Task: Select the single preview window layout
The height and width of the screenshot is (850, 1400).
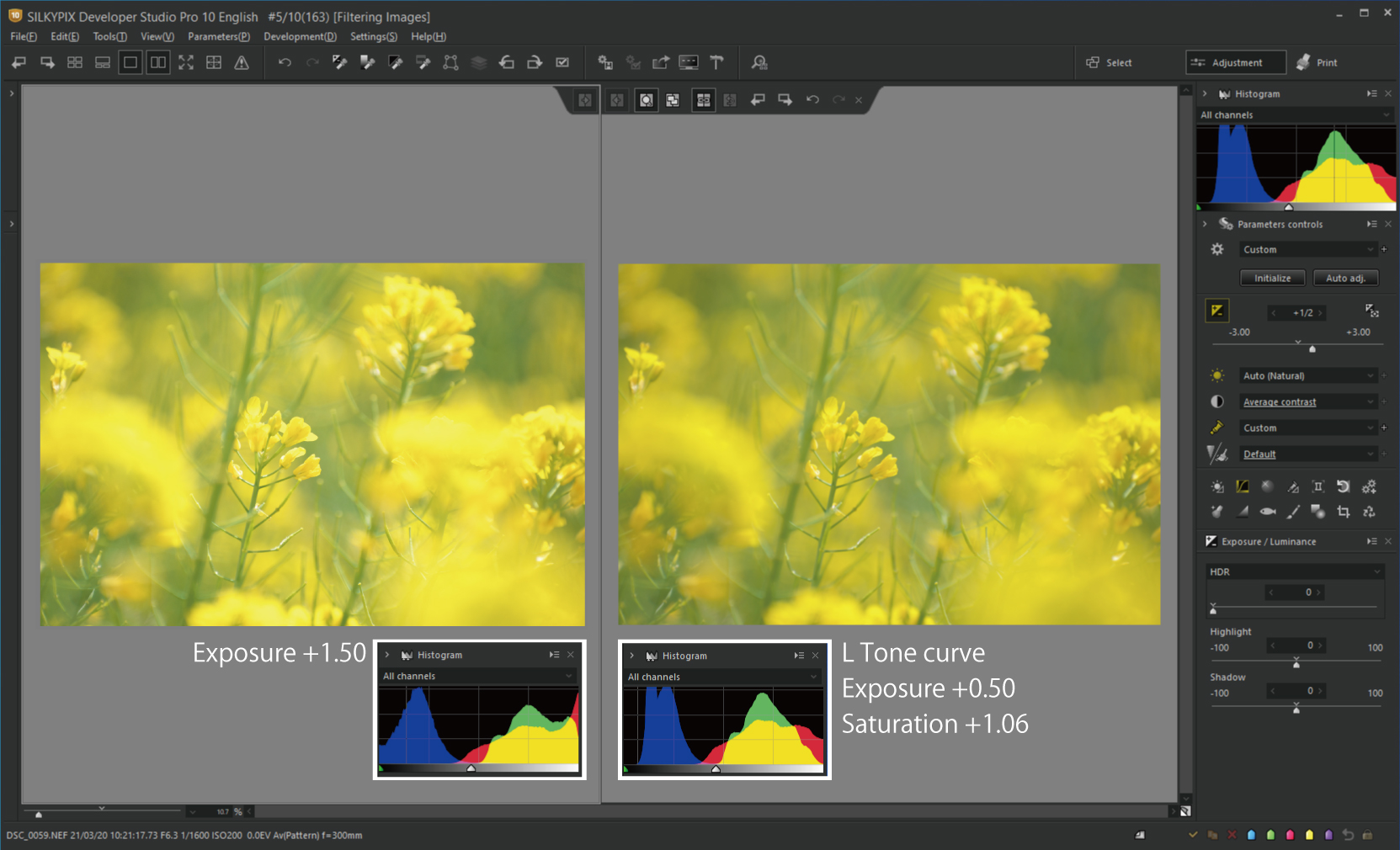Action: tap(130, 62)
